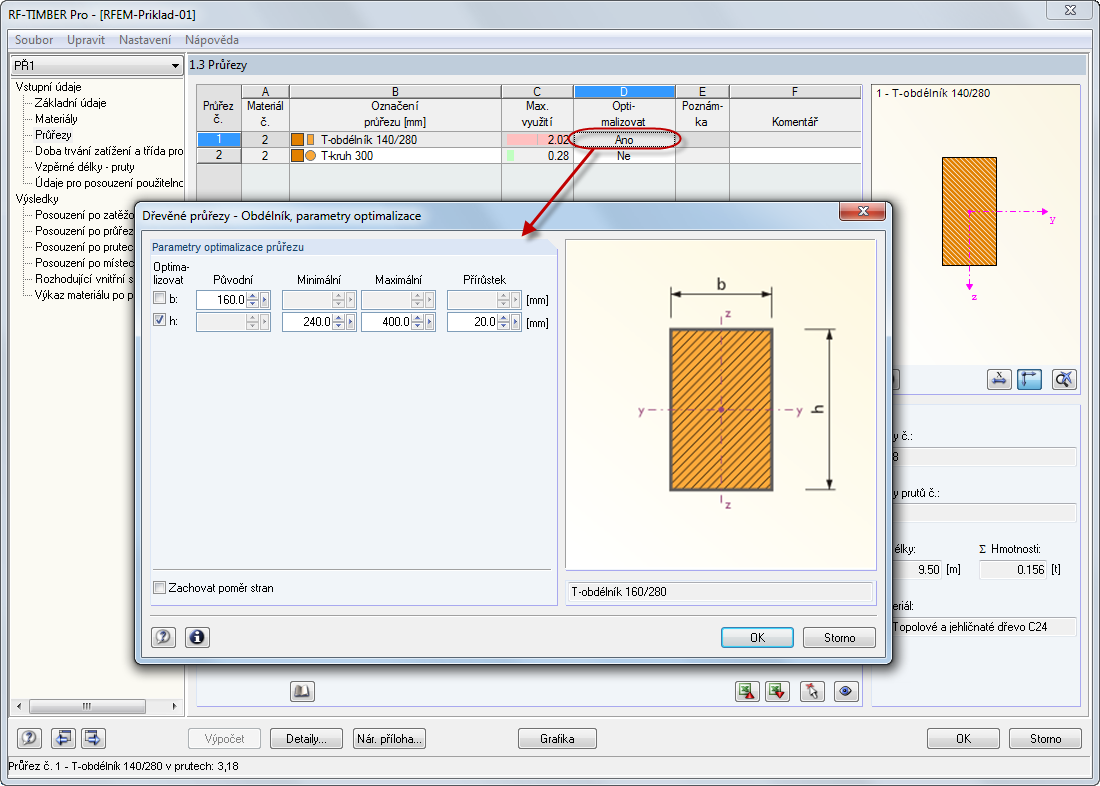Select 'Vstupní údaje' tree node
Screen dimensions: 1100x786
pos(48,87)
